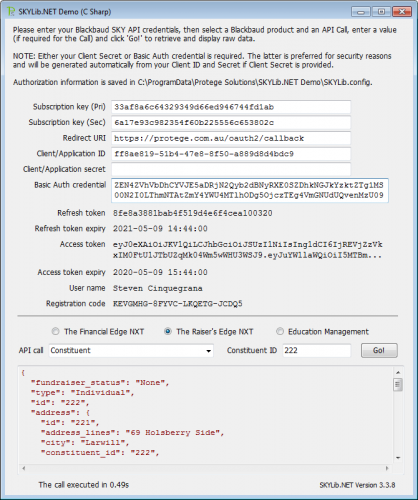Click the Subscription key (Pri) field

point(231,107)
